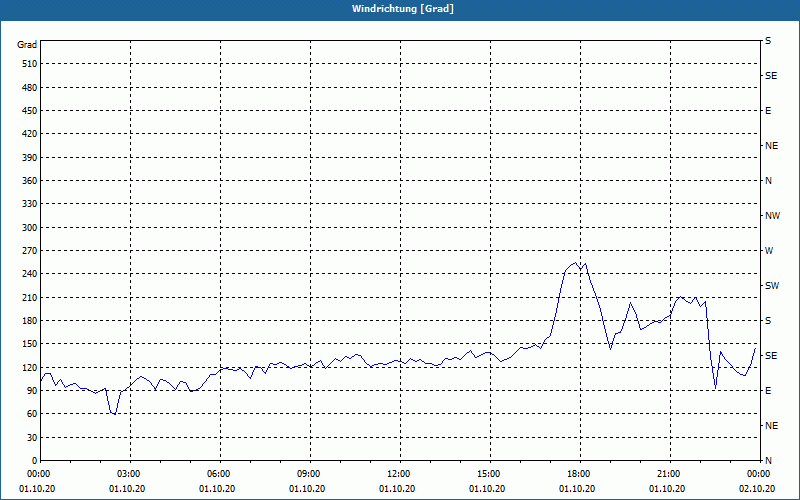Click the SW compass label
Screen dimensions: 800x500
click(772, 286)
